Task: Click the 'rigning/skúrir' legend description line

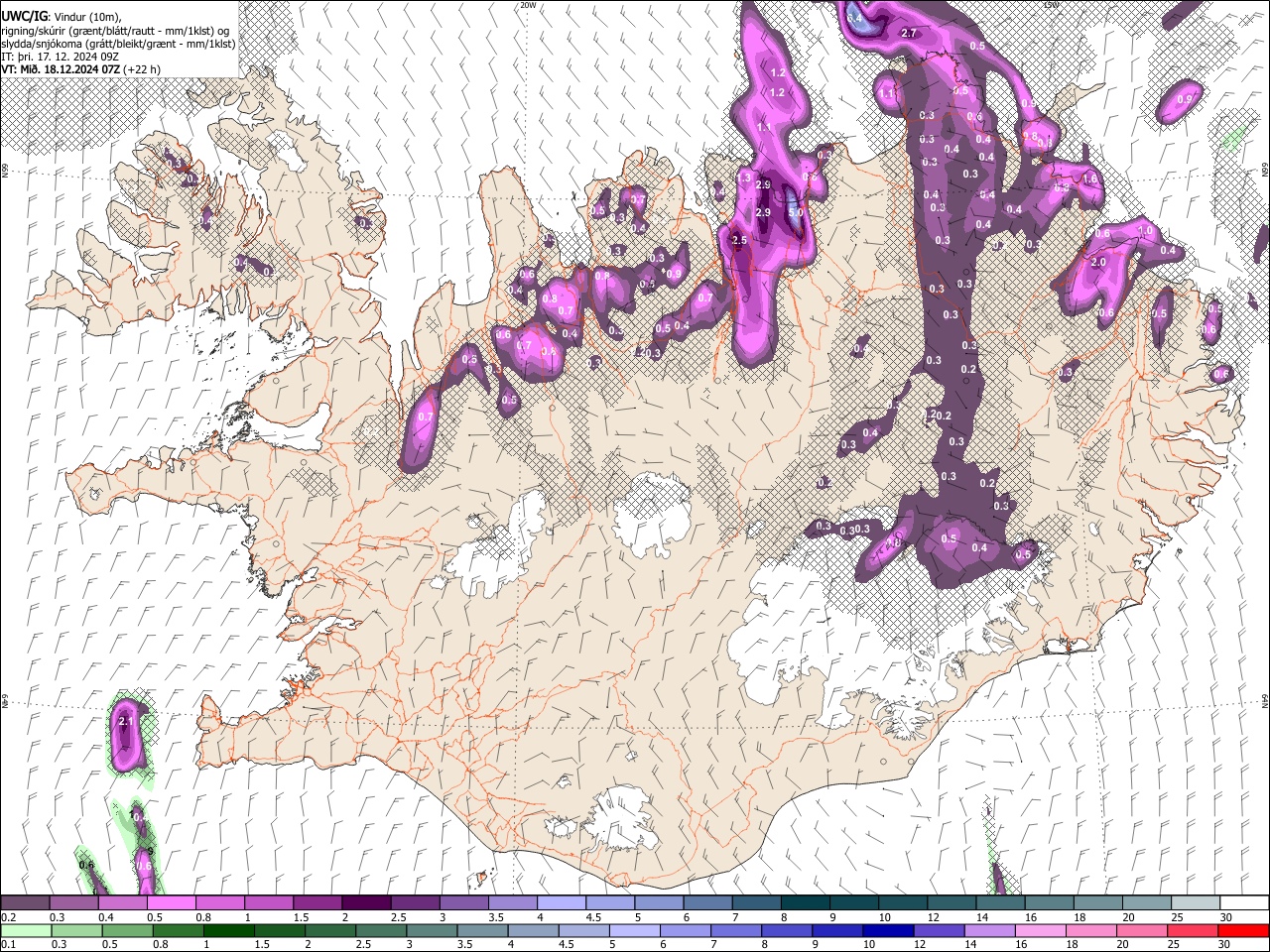Action: (x=115, y=30)
